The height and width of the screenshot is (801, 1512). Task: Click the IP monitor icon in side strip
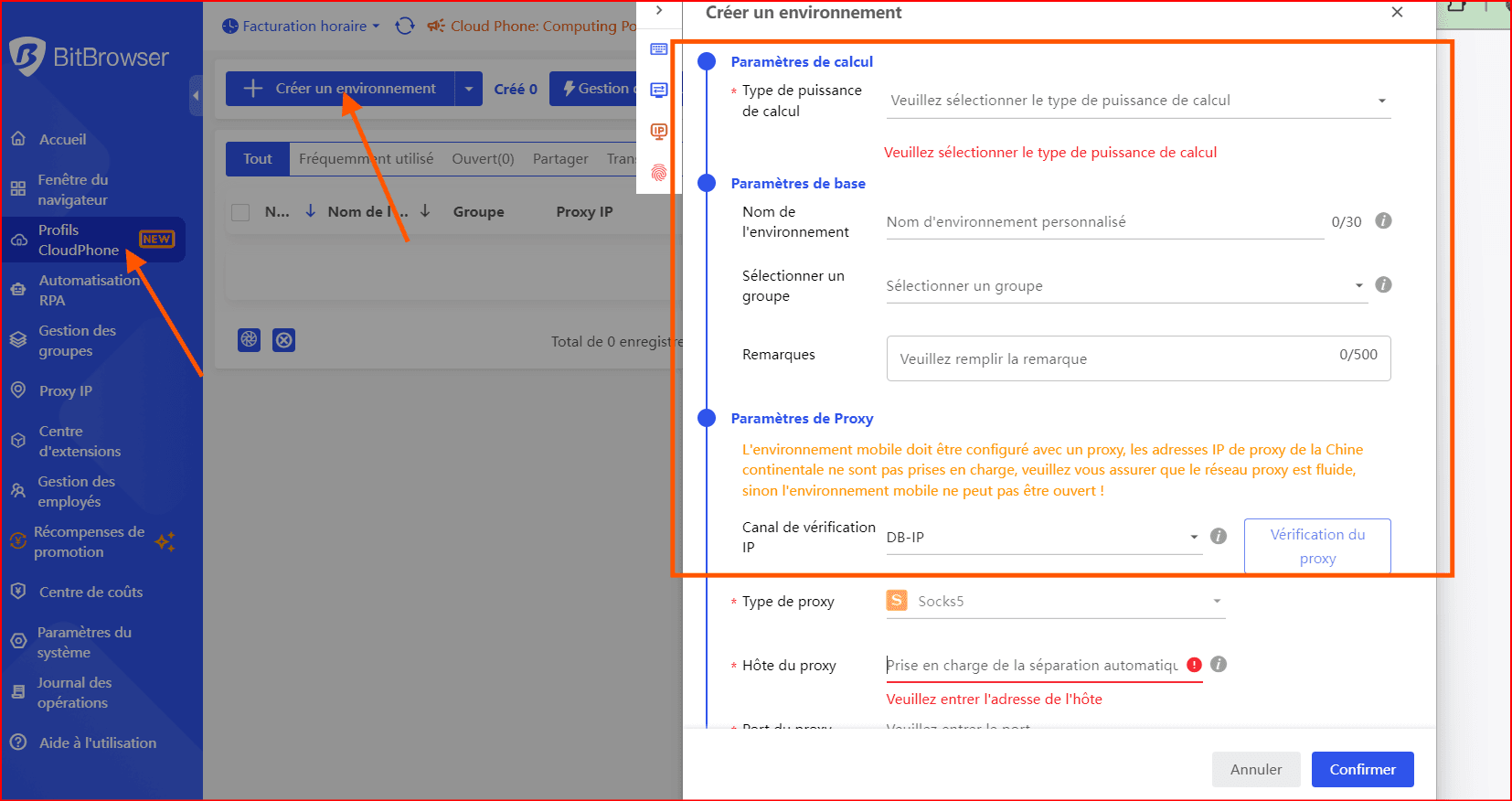(x=658, y=131)
